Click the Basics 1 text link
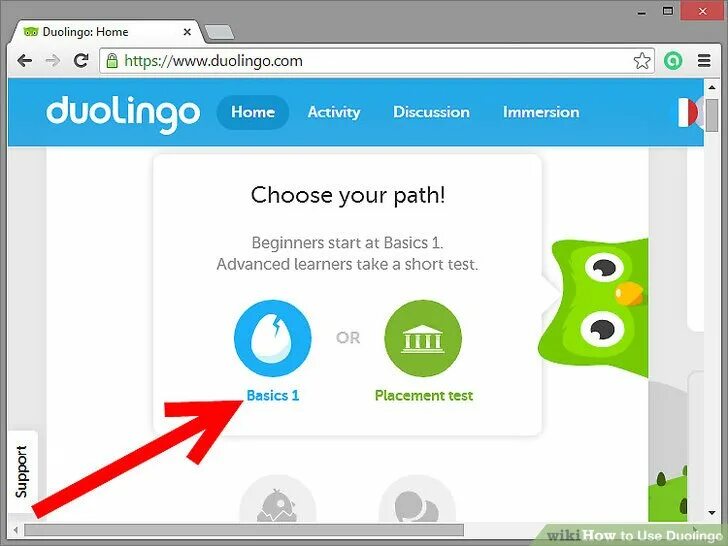This screenshot has height=546, width=728. point(273,396)
